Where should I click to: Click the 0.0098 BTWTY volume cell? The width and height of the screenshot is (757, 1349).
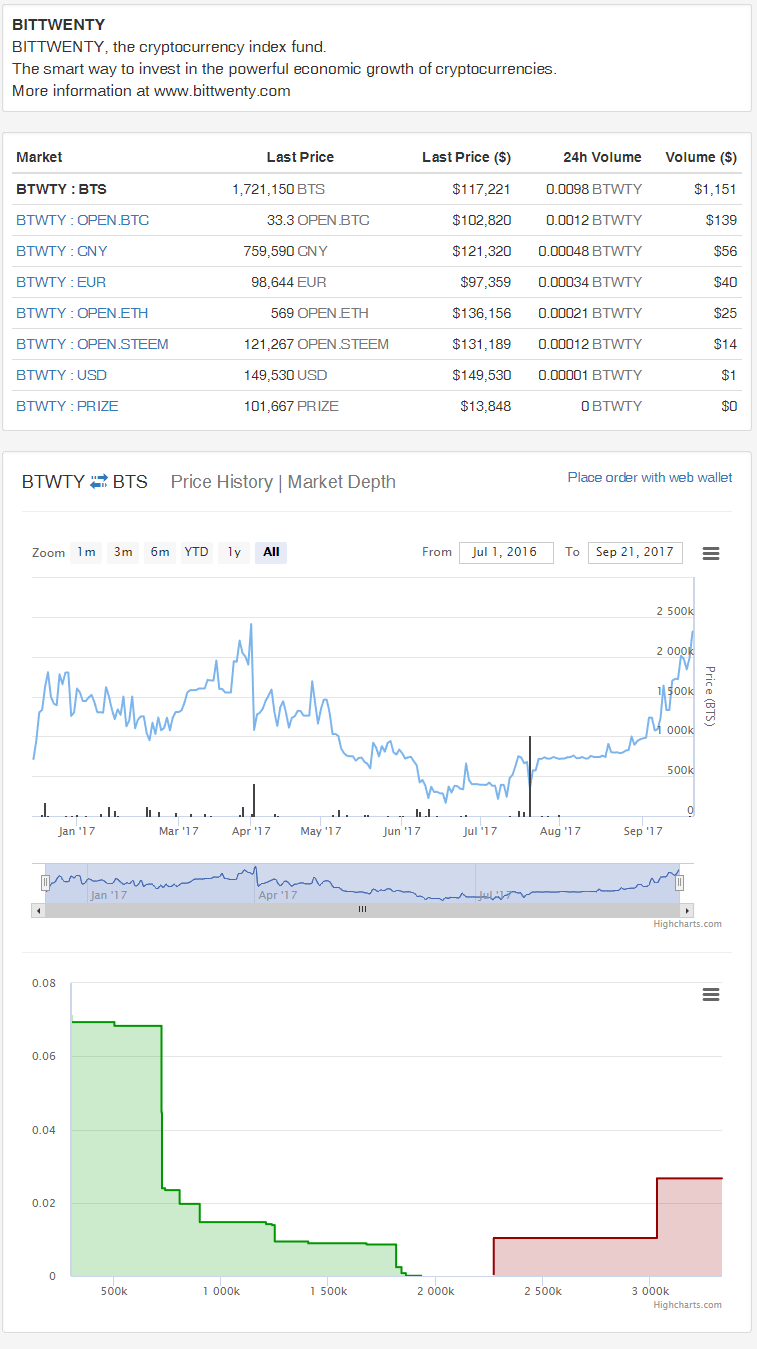pos(594,189)
